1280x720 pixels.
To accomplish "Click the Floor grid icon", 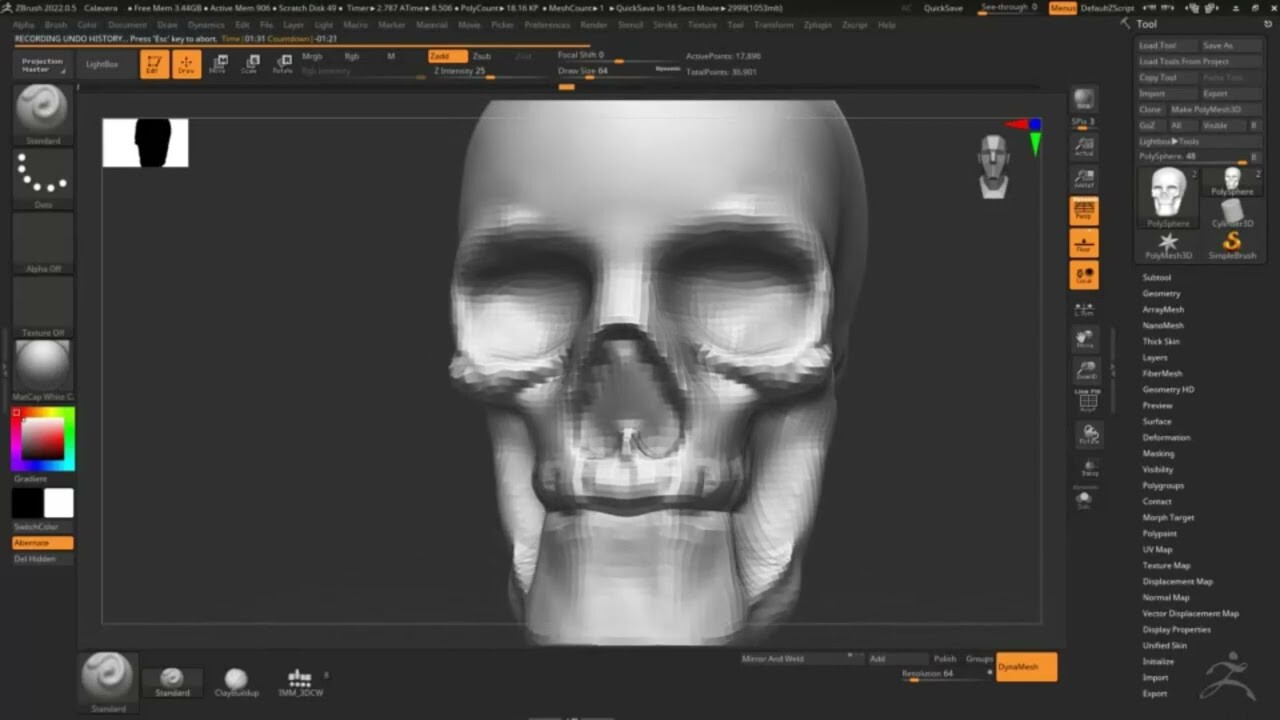I will pyautogui.click(x=1084, y=243).
